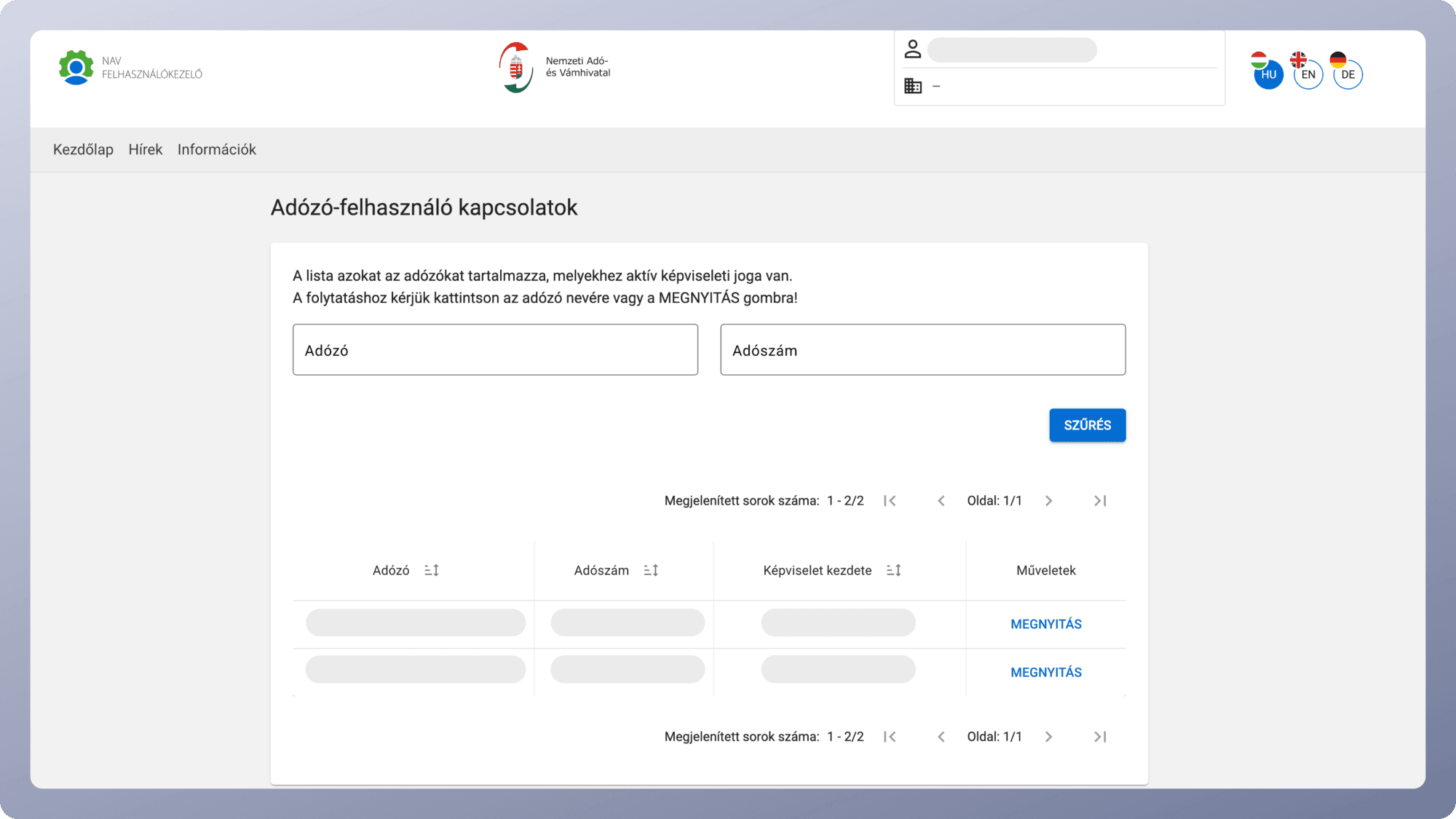Click the Adózó column header text

391,571
